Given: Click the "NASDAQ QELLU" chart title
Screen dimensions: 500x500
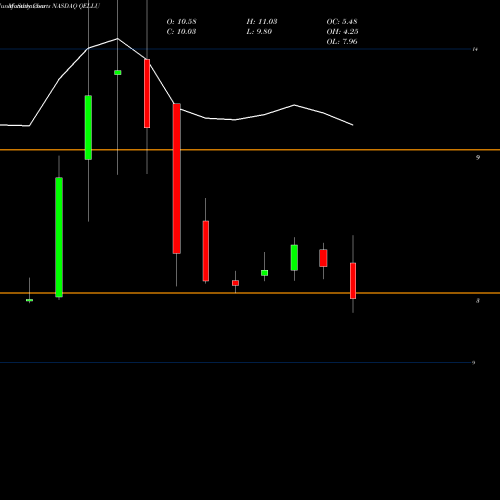Looking at the screenshot, I should point(76,6).
